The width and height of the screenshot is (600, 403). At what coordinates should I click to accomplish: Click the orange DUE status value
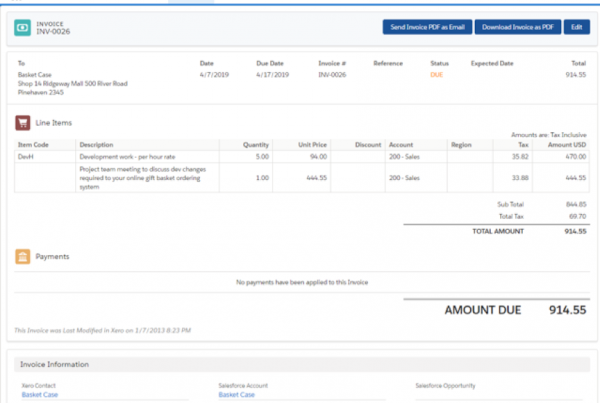[436, 74]
